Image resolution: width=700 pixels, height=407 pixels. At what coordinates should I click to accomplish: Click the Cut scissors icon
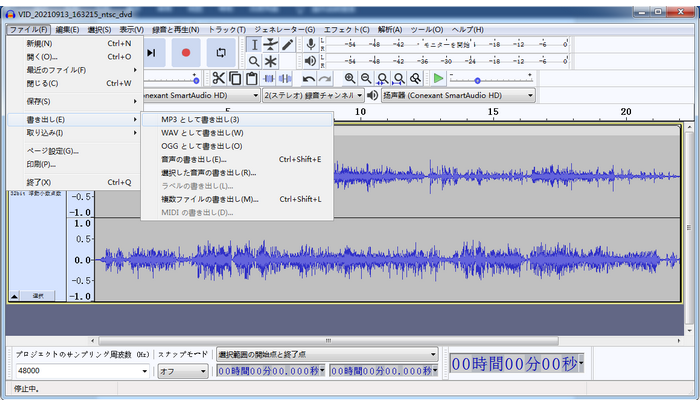(x=218, y=78)
